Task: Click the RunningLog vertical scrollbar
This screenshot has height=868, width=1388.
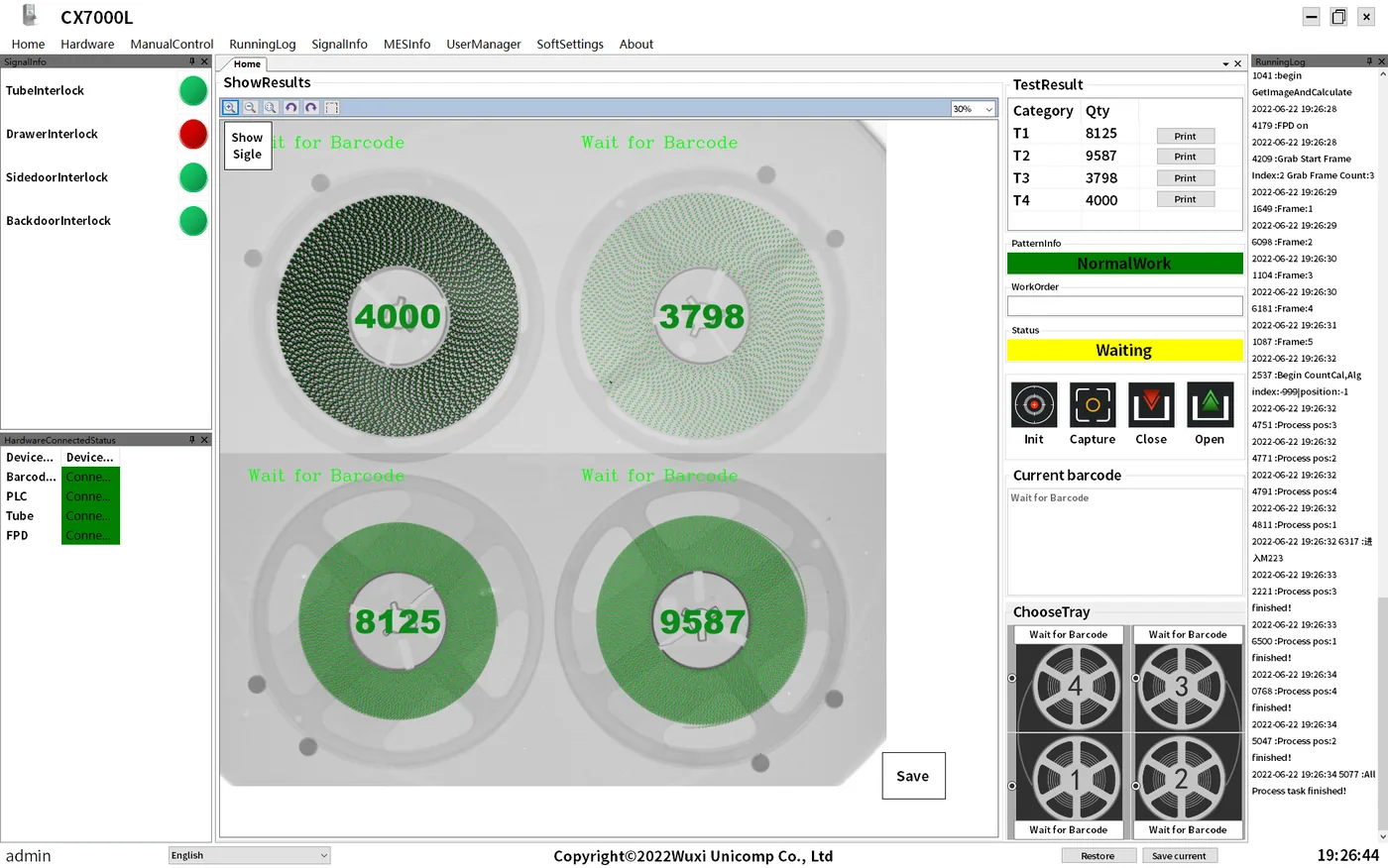Action: [x=1382, y=456]
